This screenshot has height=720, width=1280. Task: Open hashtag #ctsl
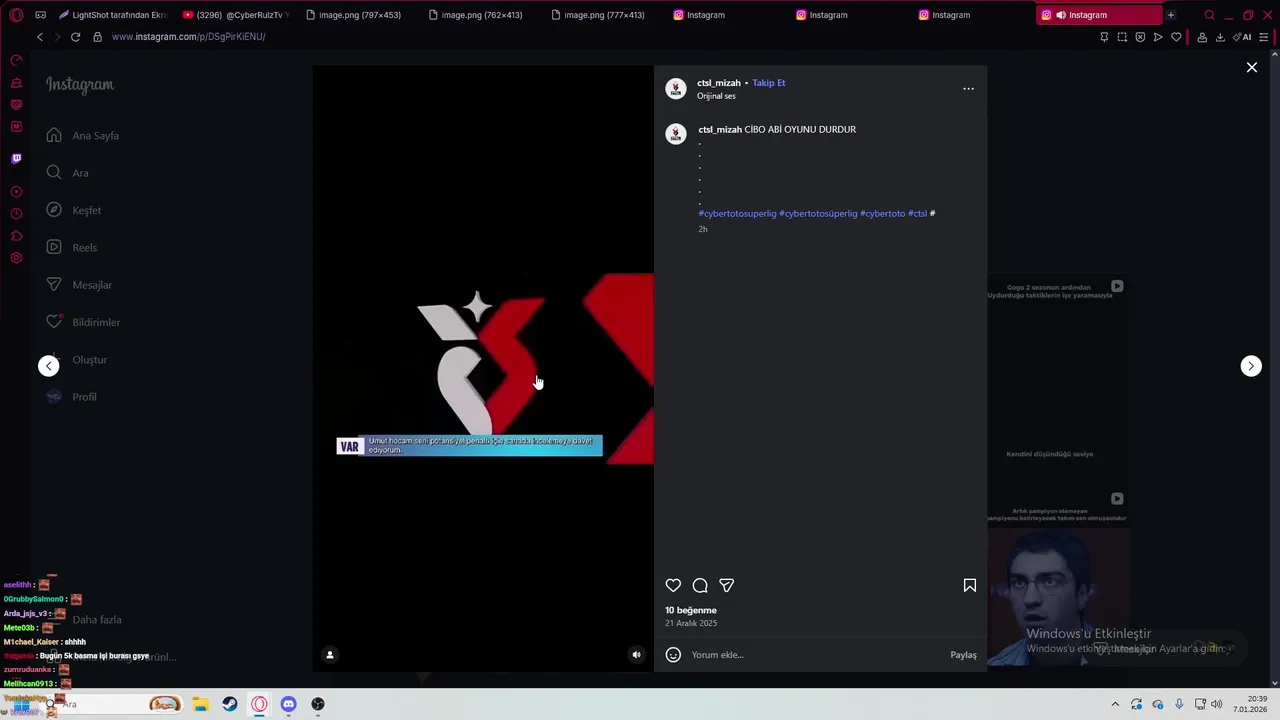point(918,213)
